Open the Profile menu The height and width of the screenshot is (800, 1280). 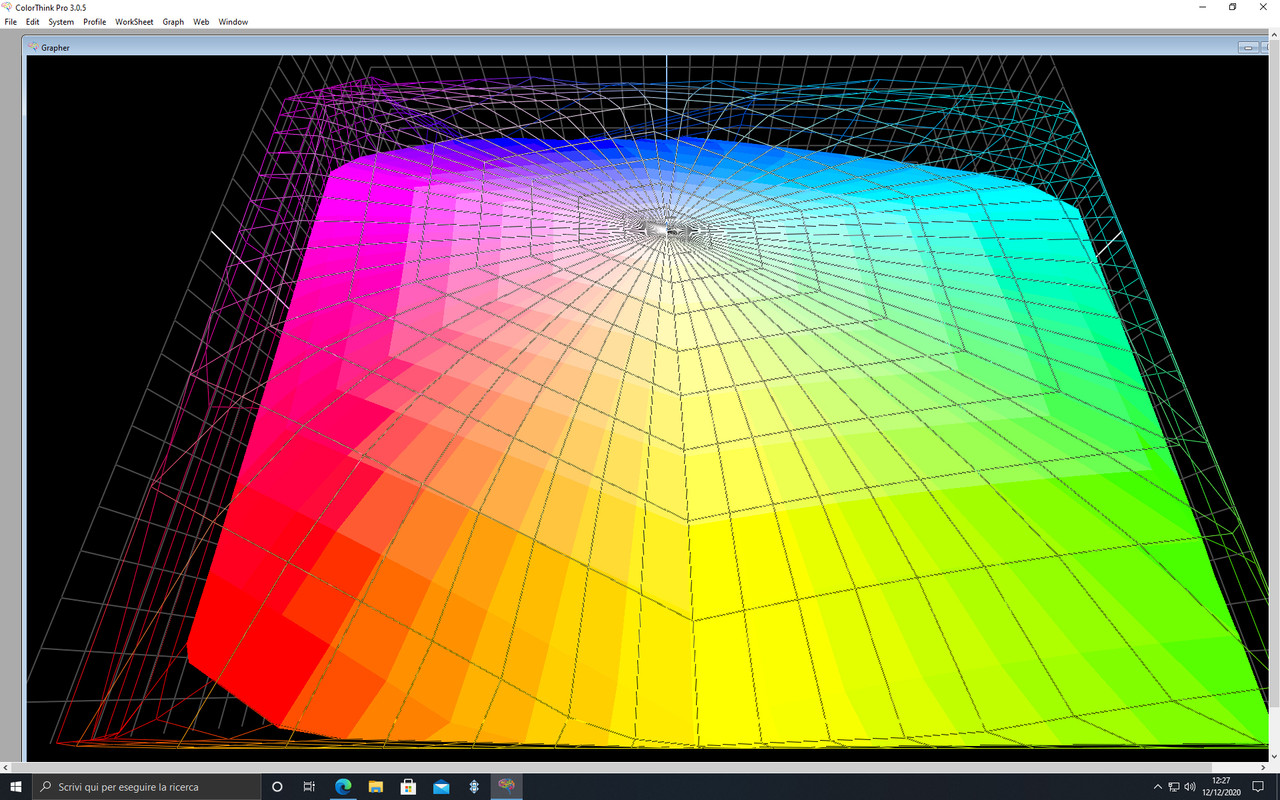(x=94, y=21)
